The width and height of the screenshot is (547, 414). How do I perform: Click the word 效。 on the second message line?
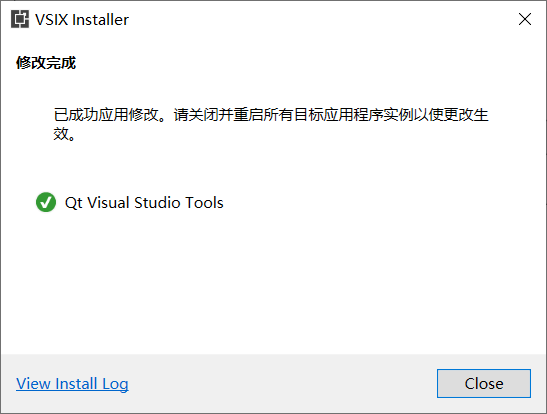point(64,134)
